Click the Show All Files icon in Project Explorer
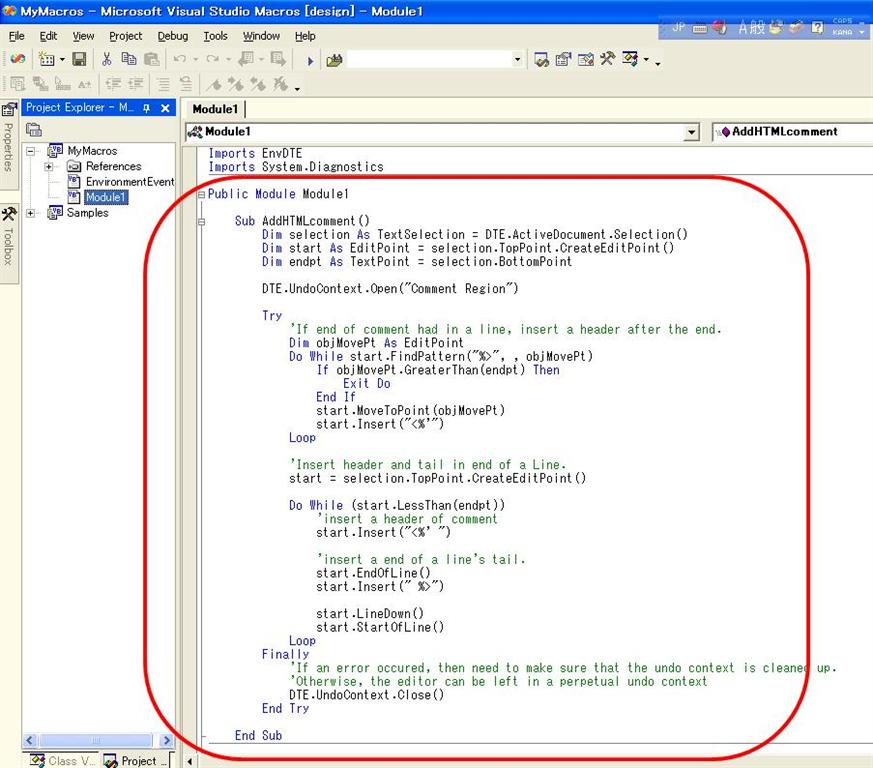The height and width of the screenshot is (768, 873). pyautogui.click(x=34, y=130)
